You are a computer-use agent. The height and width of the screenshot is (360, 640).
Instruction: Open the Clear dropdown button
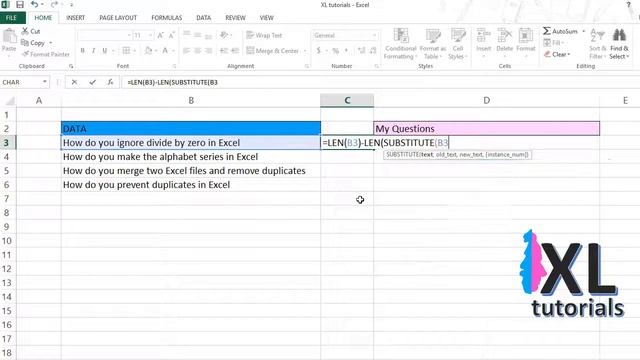pos(557,54)
